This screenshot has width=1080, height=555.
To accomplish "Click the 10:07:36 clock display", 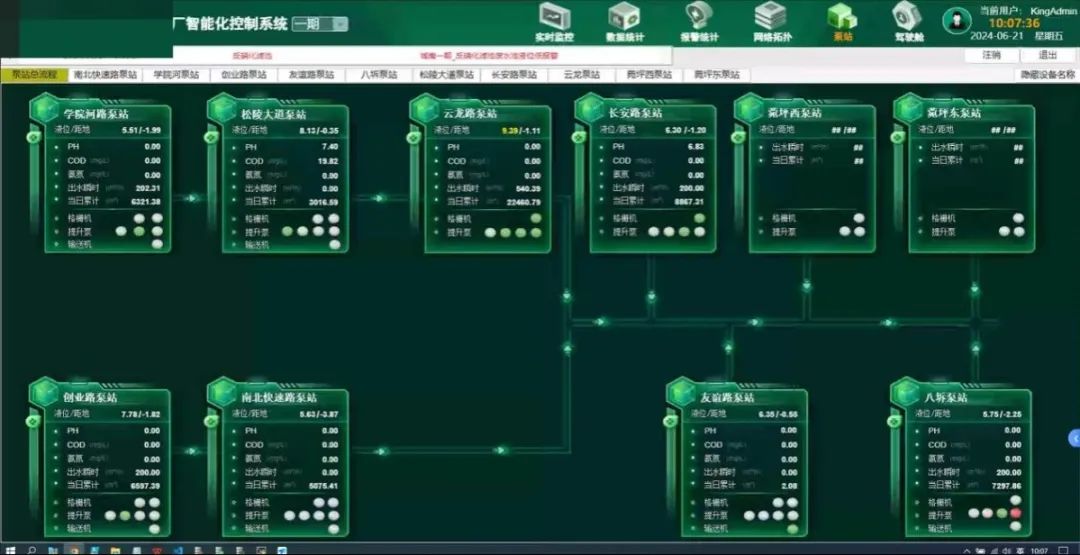I will pos(1015,23).
